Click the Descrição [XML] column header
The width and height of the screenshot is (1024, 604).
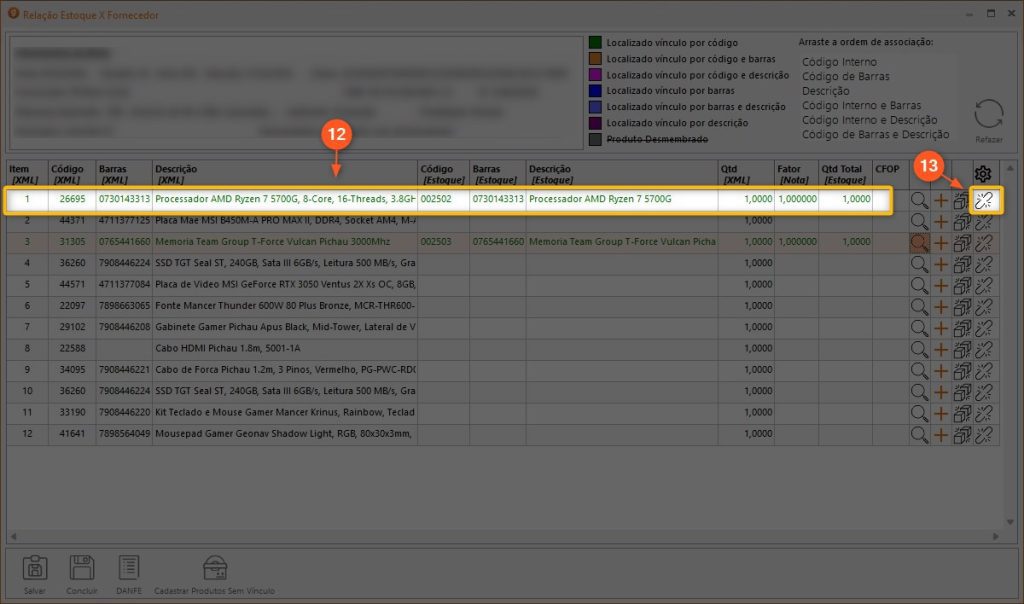tap(285, 174)
